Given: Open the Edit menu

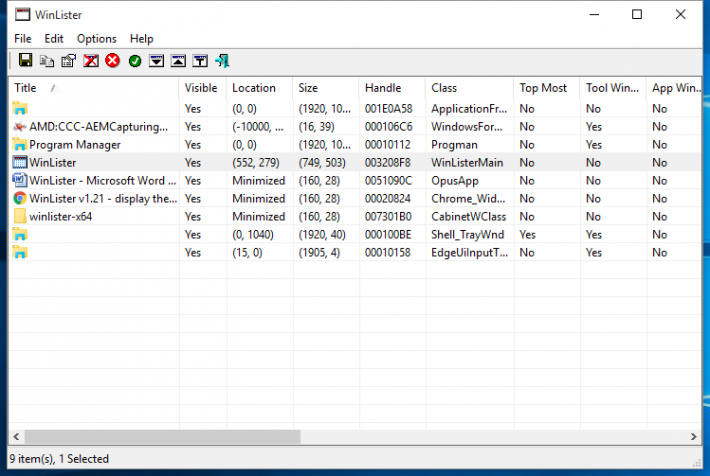Looking at the screenshot, I should [x=54, y=38].
